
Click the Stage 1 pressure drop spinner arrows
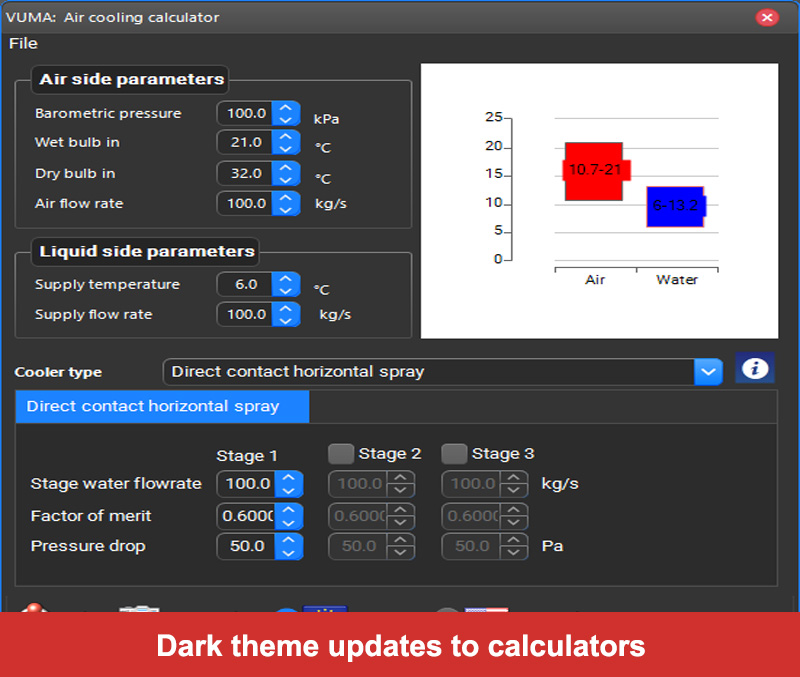289,546
